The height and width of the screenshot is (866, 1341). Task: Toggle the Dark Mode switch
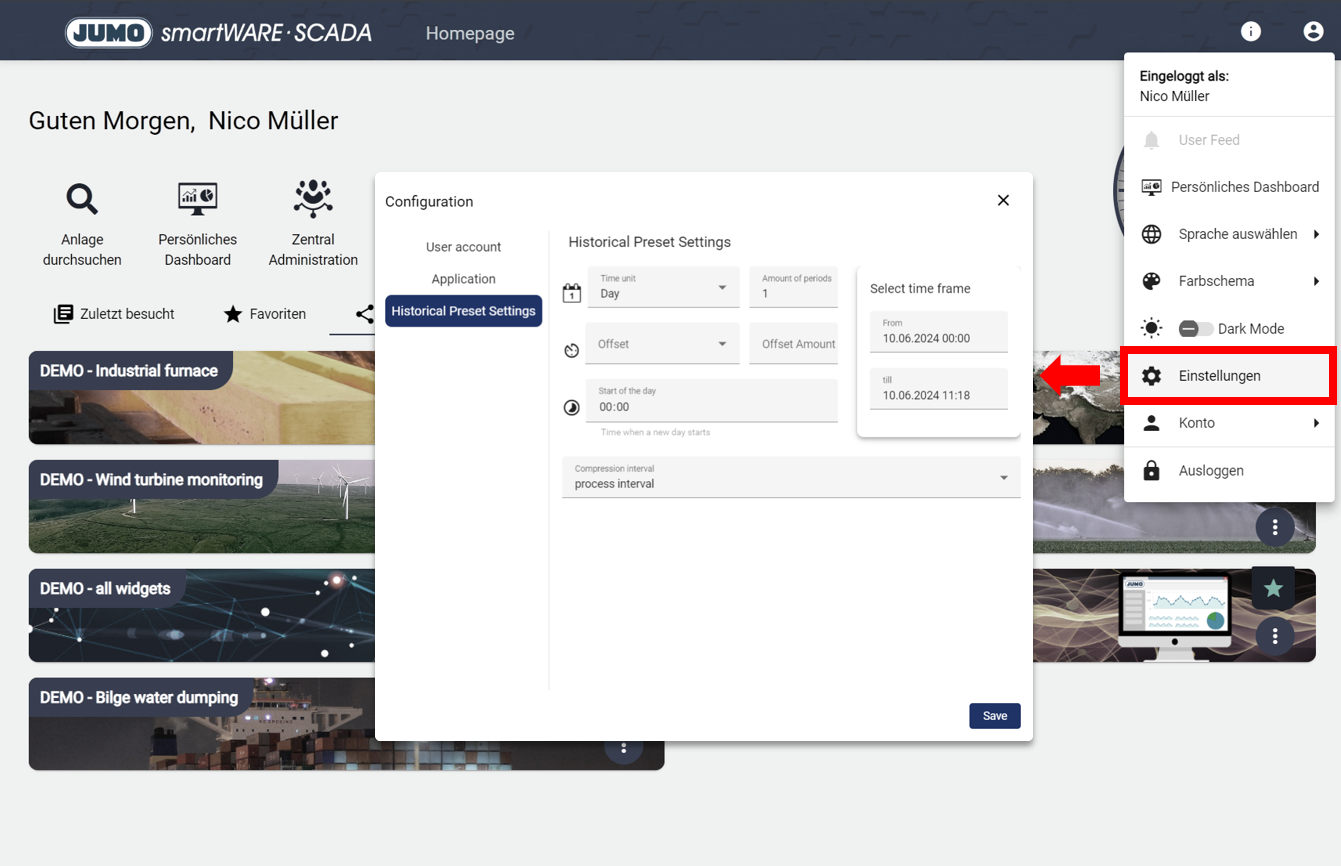pyautogui.click(x=1195, y=329)
